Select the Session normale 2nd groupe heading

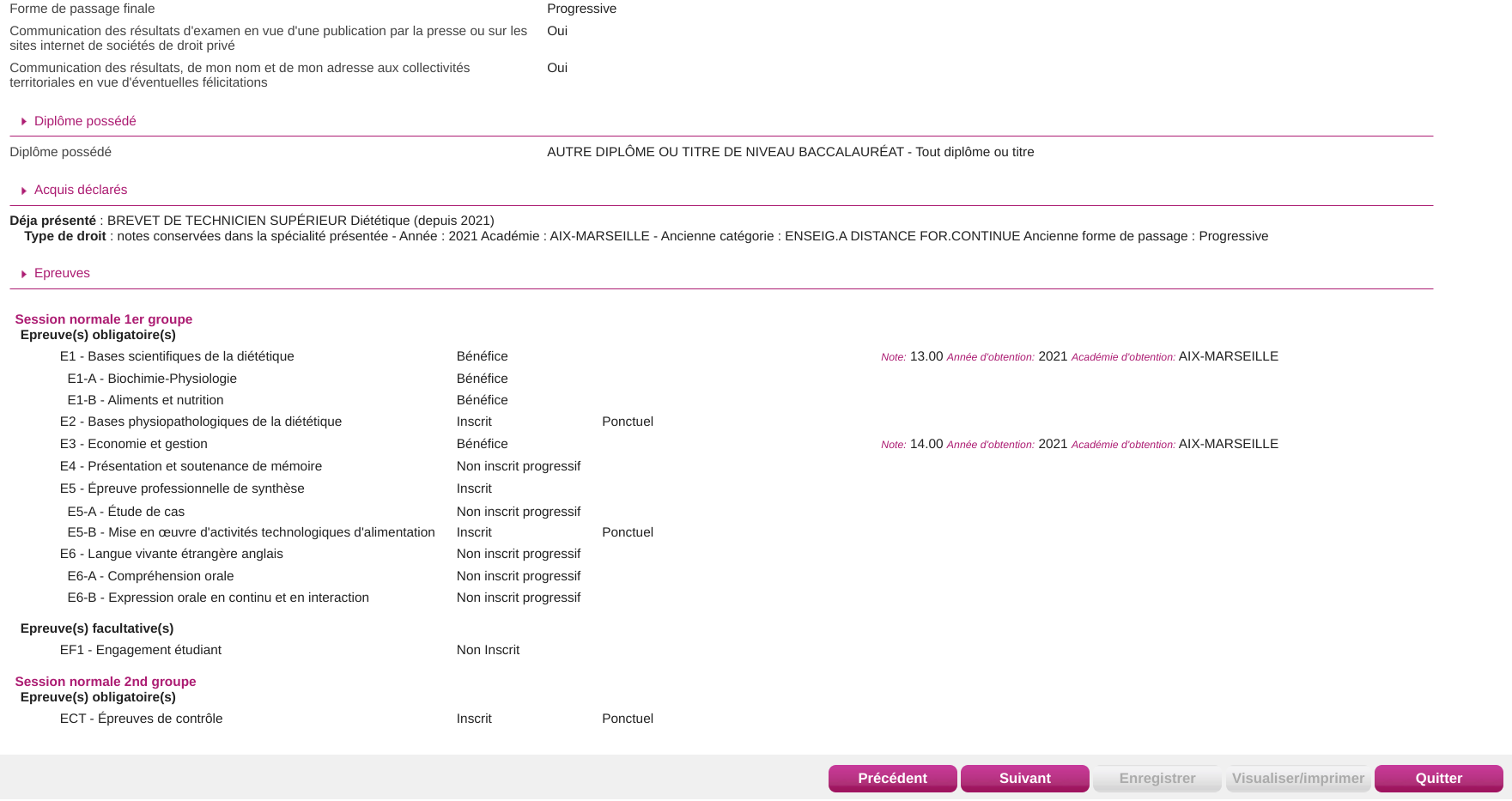[x=105, y=682]
